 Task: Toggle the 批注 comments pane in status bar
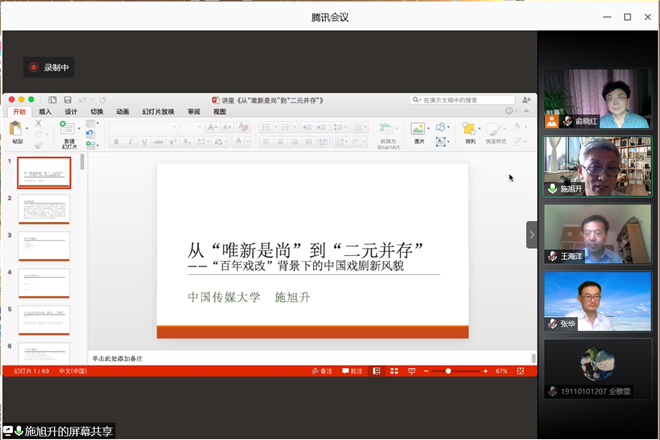tap(352, 371)
